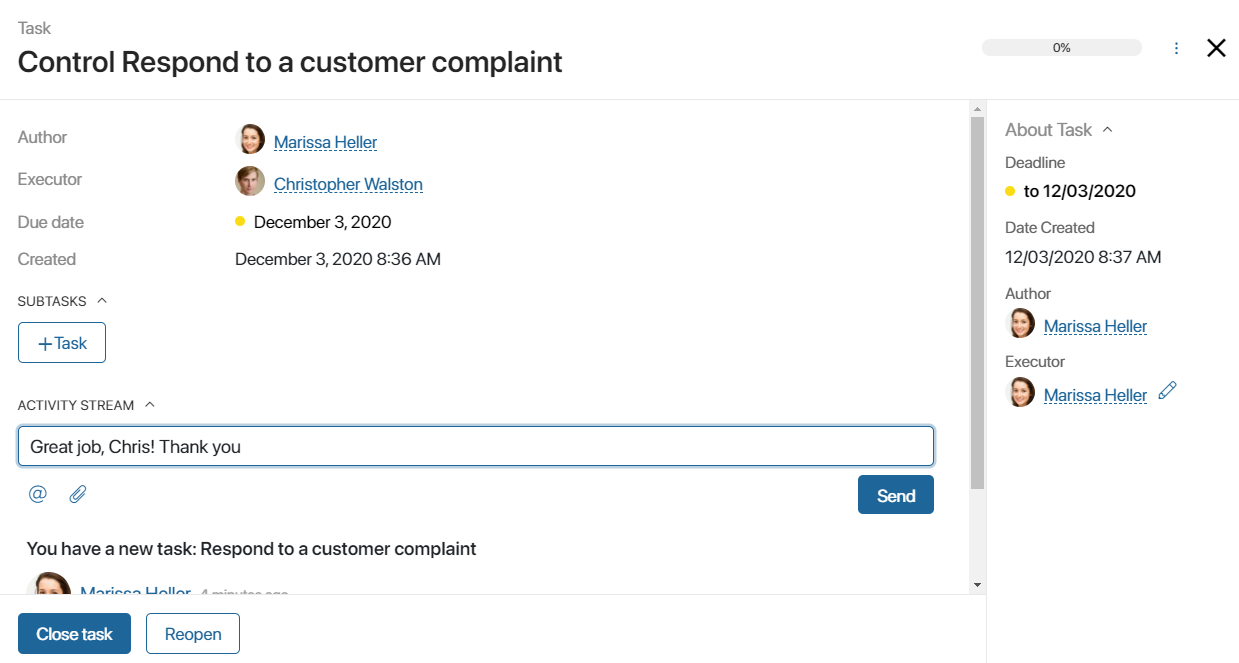Send the comment
The width and height of the screenshot is (1239, 663).
[896, 495]
